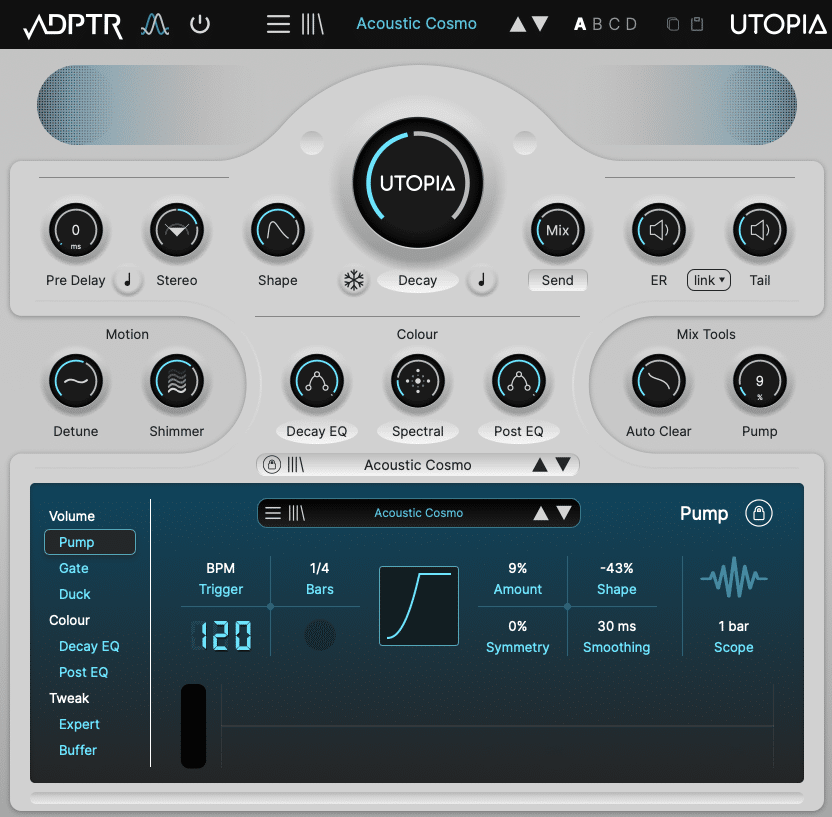The width and height of the screenshot is (832, 817).
Task: Click the Auto Clear knob
Action: [x=658, y=381]
